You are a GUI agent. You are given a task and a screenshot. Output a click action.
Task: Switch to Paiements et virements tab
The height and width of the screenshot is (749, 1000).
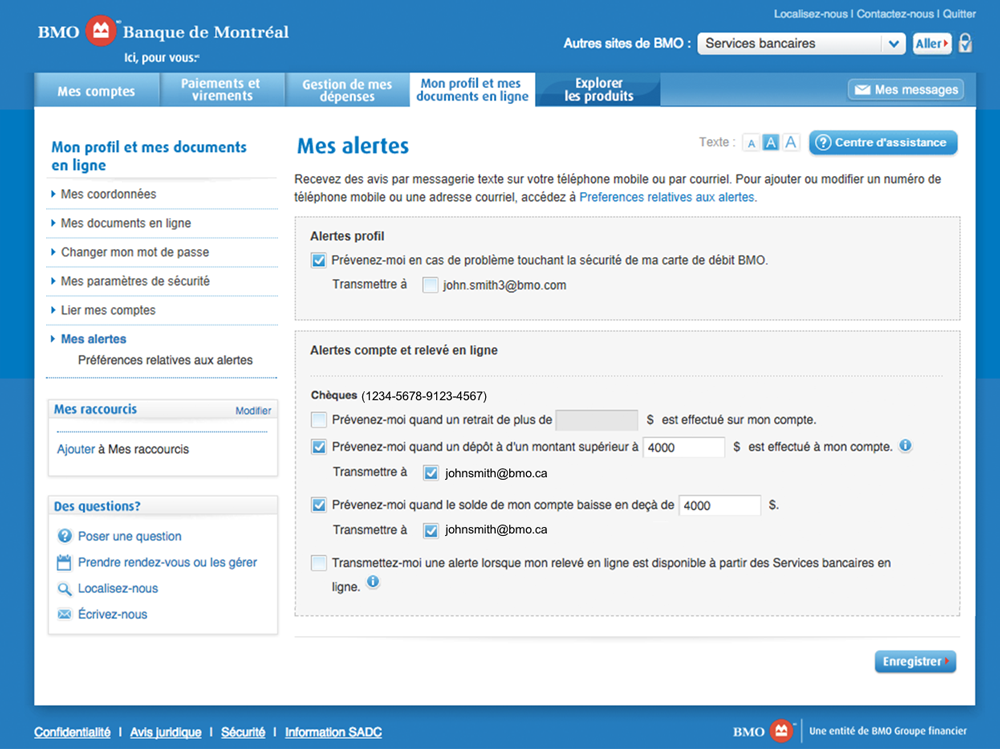click(x=220, y=90)
